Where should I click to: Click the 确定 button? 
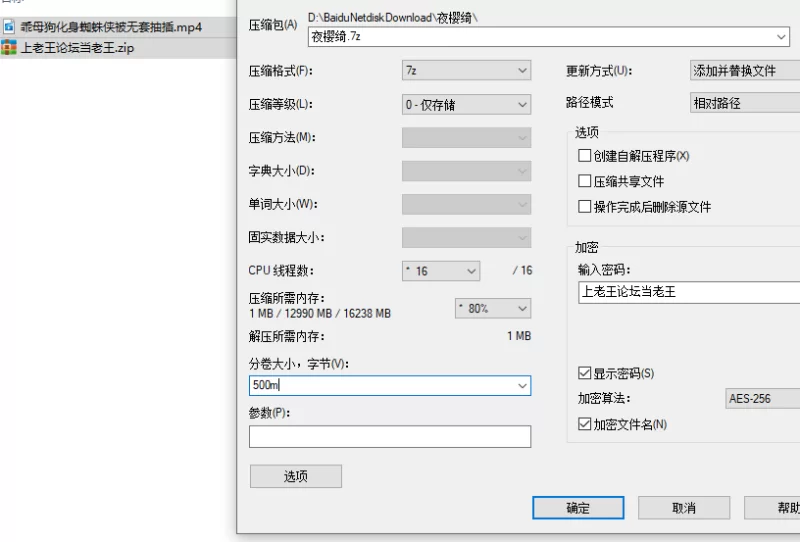[x=578, y=508]
